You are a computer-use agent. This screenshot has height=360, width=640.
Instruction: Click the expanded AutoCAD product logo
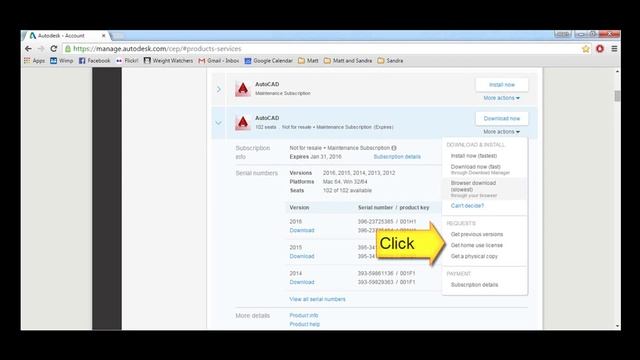[242, 122]
